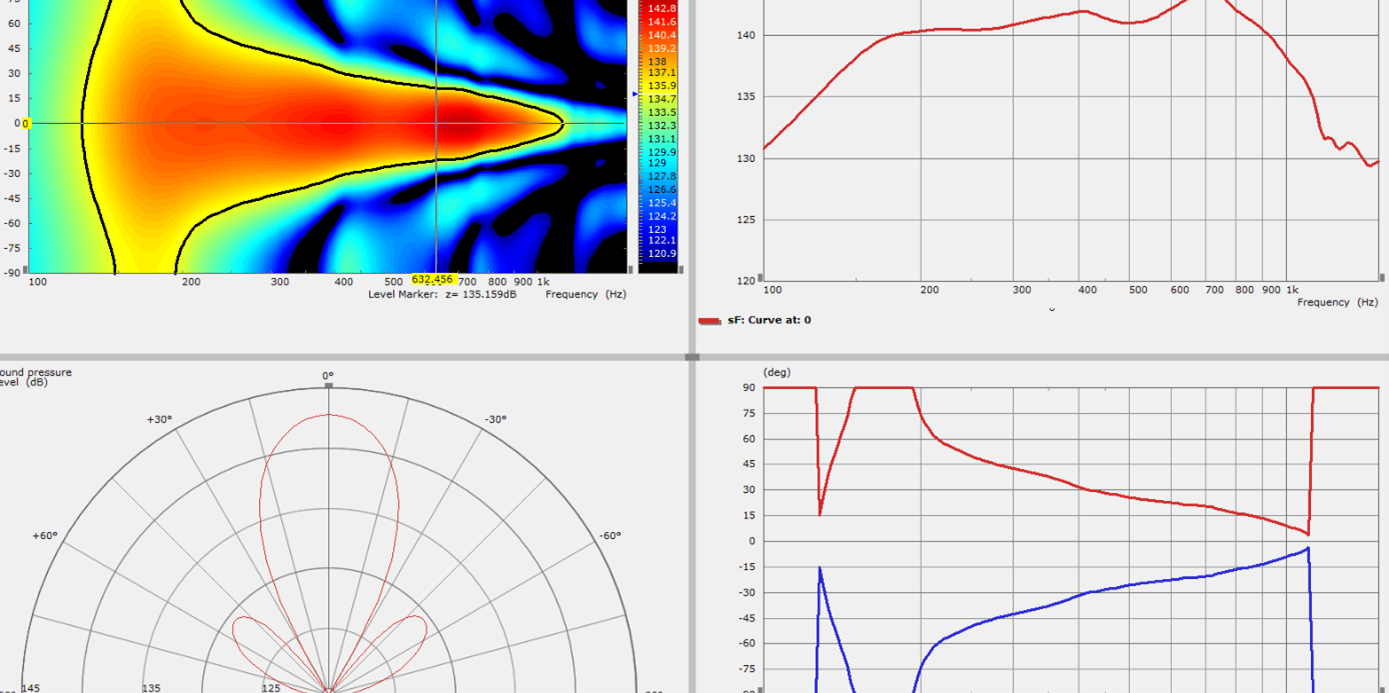Click the blue lower curve in the beamwidth plot
The width and height of the screenshot is (1389, 693).
(x=1100, y=590)
